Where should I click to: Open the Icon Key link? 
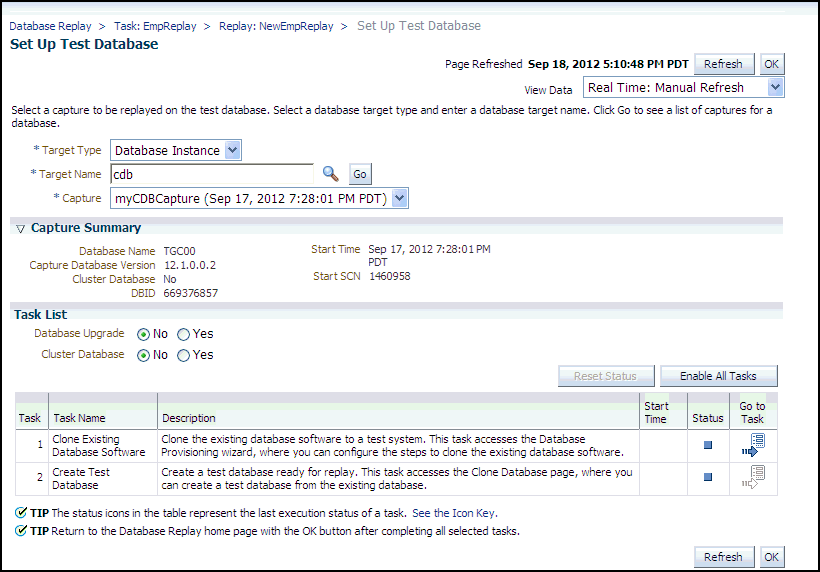(468, 513)
